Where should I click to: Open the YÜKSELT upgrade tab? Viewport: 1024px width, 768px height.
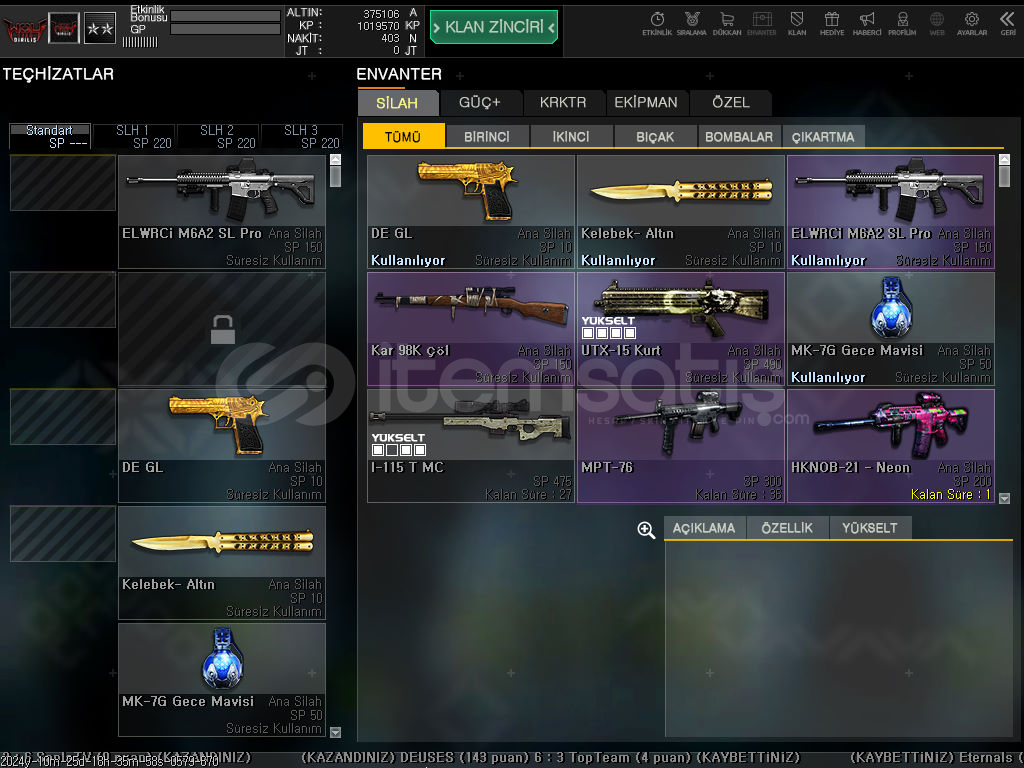click(x=870, y=528)
